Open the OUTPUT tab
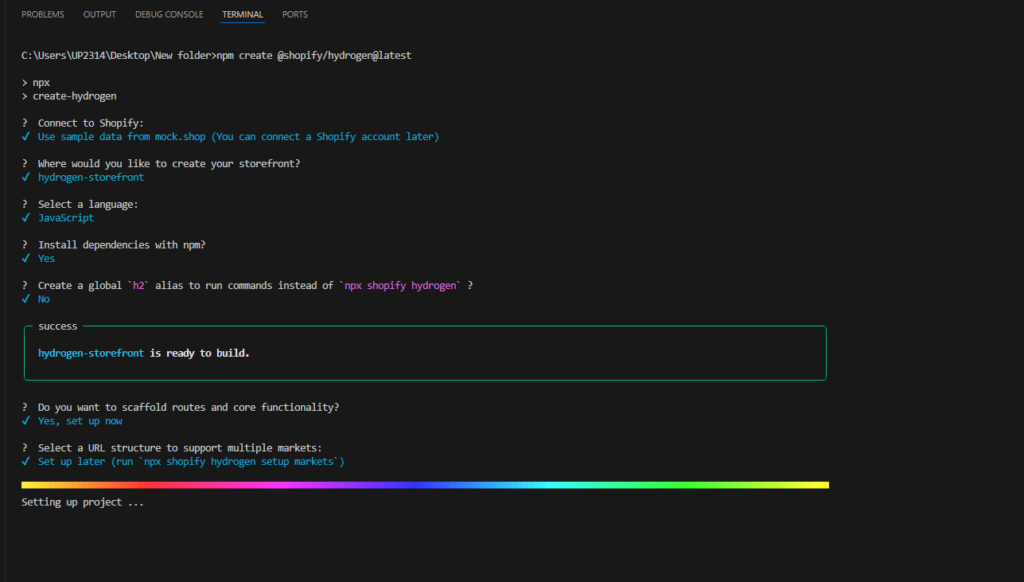The width and height of the screenshot is (1024, 582). [x=99, y=14]
